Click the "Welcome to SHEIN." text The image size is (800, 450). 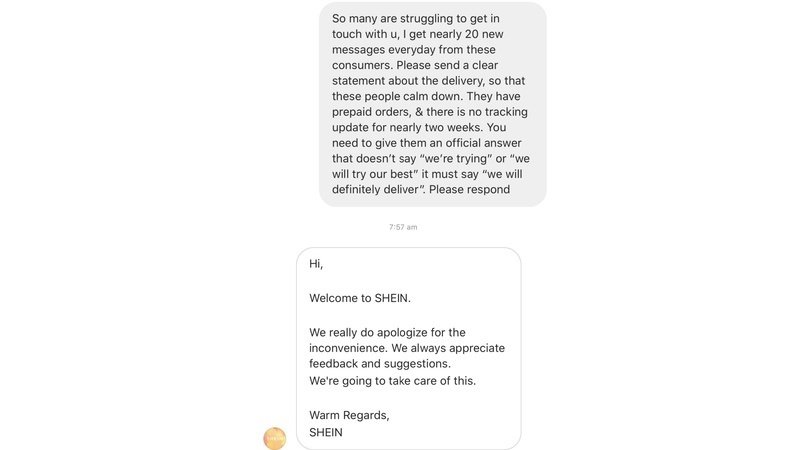tap(360, 298)
